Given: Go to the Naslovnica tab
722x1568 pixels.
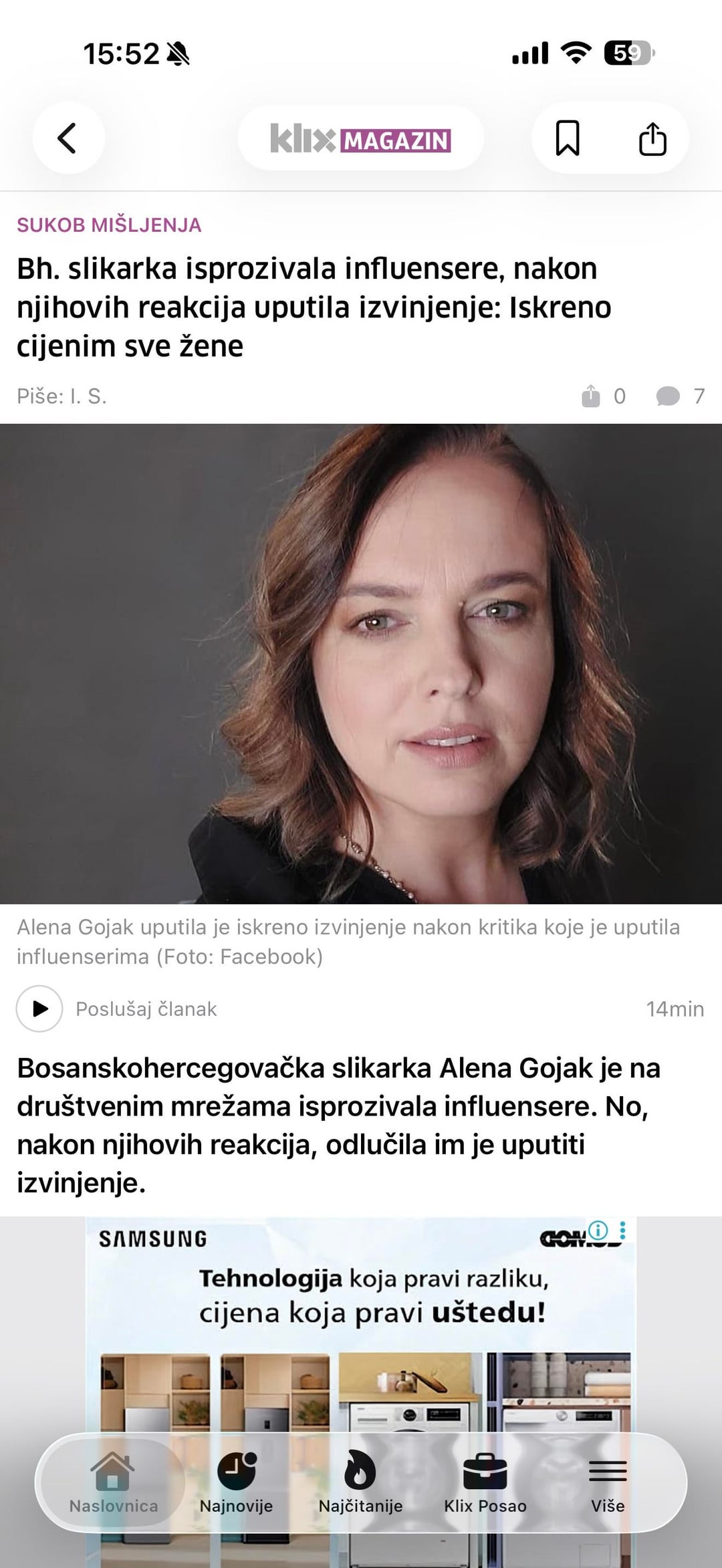Looking at the screenshot, I should tap(113, 1482).
